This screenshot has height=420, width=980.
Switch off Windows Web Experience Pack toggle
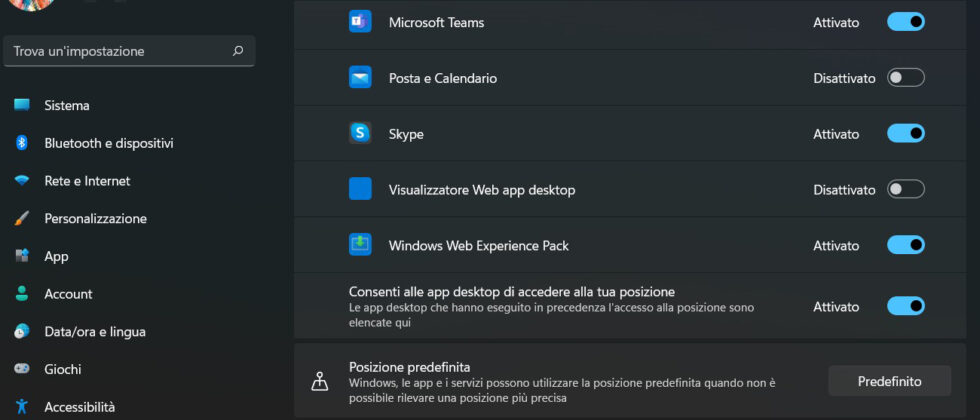[x=905, y=245]
